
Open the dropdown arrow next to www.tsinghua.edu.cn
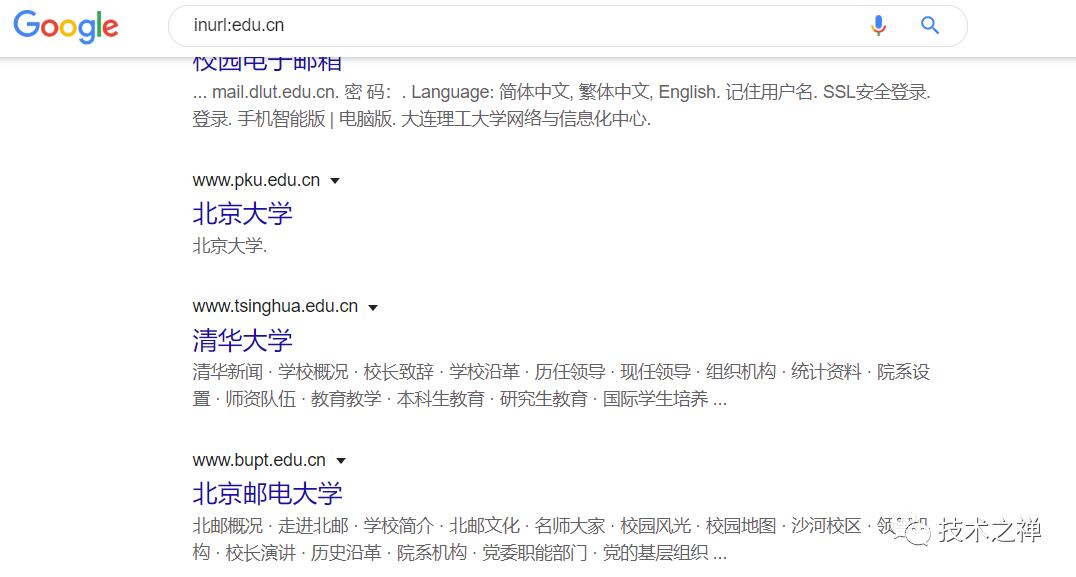(x=371, y=306)
